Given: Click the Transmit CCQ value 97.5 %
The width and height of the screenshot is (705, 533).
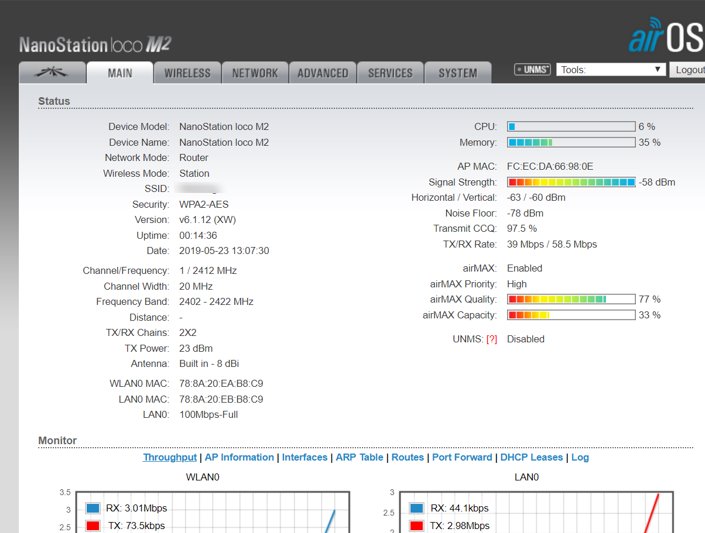Looking at the screenshot, I should pos(522,228).
